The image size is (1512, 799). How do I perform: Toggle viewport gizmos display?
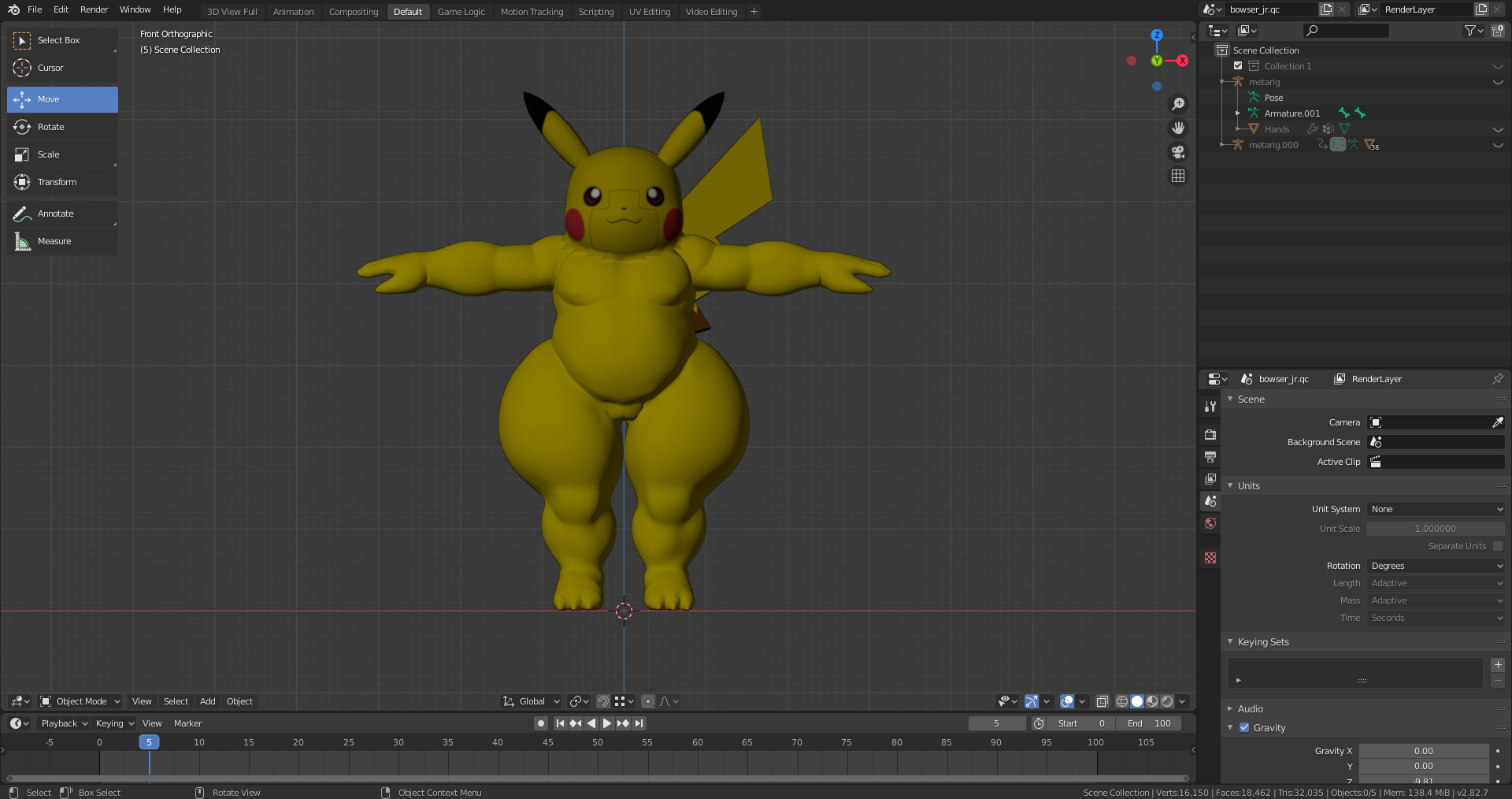coord(1031,701)
